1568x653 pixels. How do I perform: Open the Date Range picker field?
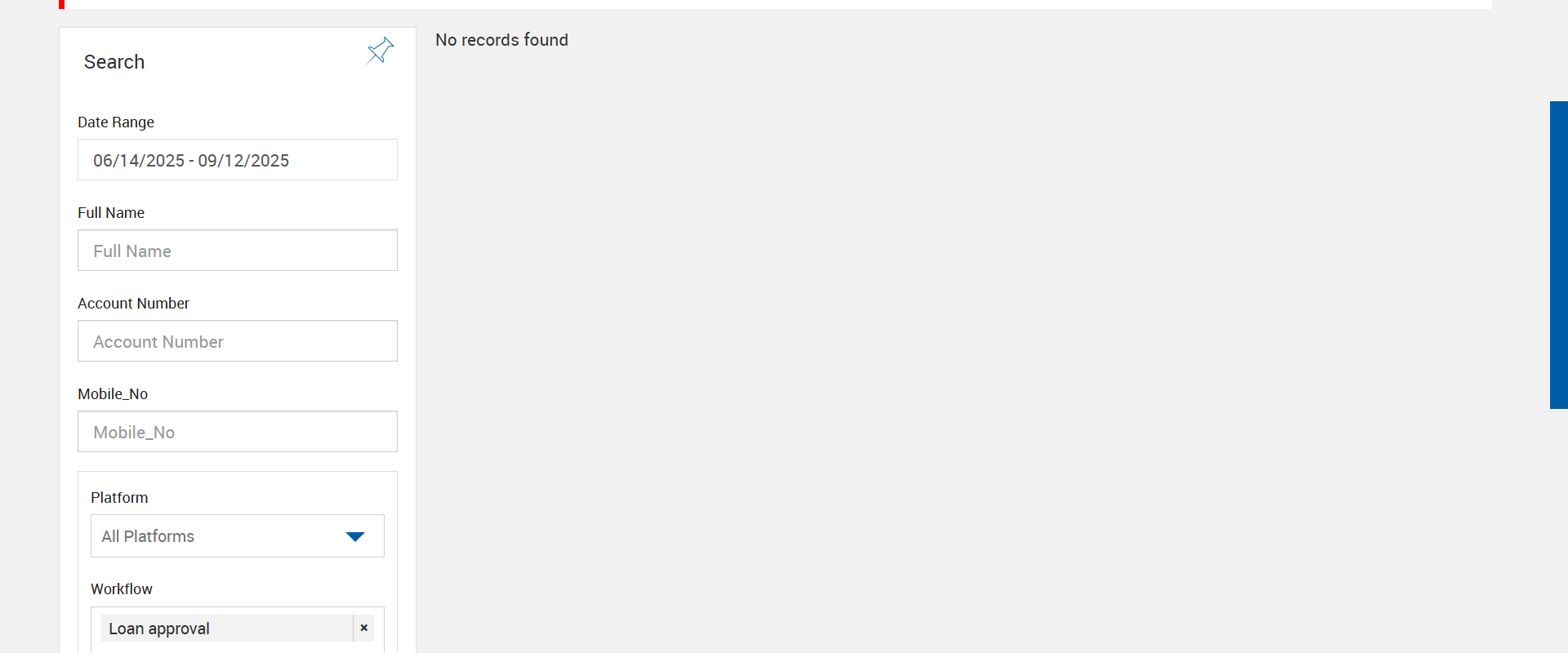[x=238, y=160]
